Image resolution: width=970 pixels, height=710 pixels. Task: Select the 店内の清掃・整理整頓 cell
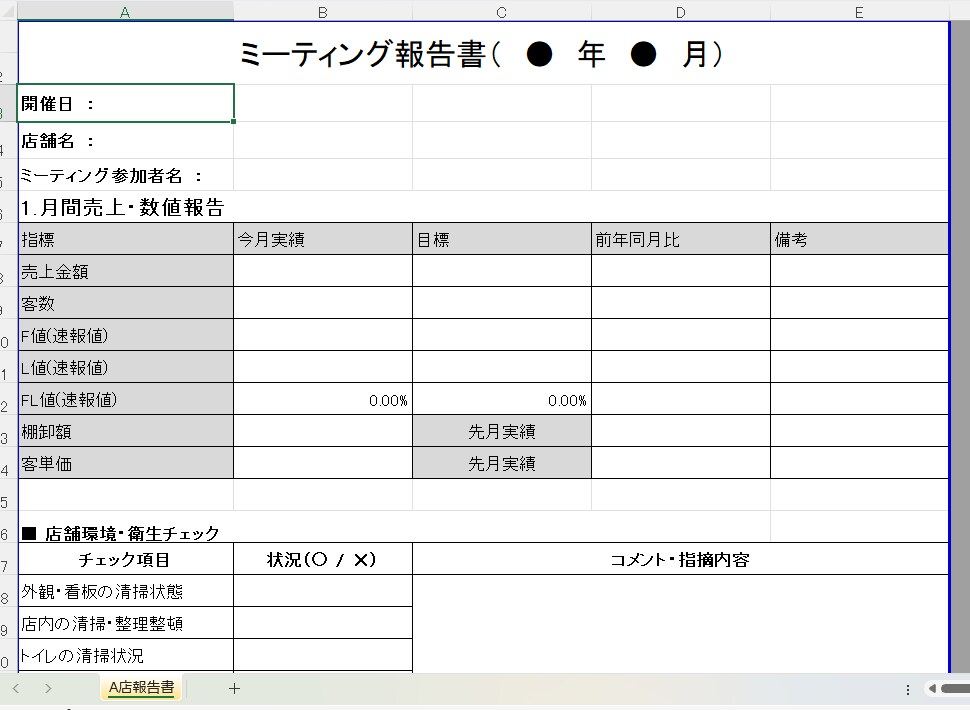point(126,623)
